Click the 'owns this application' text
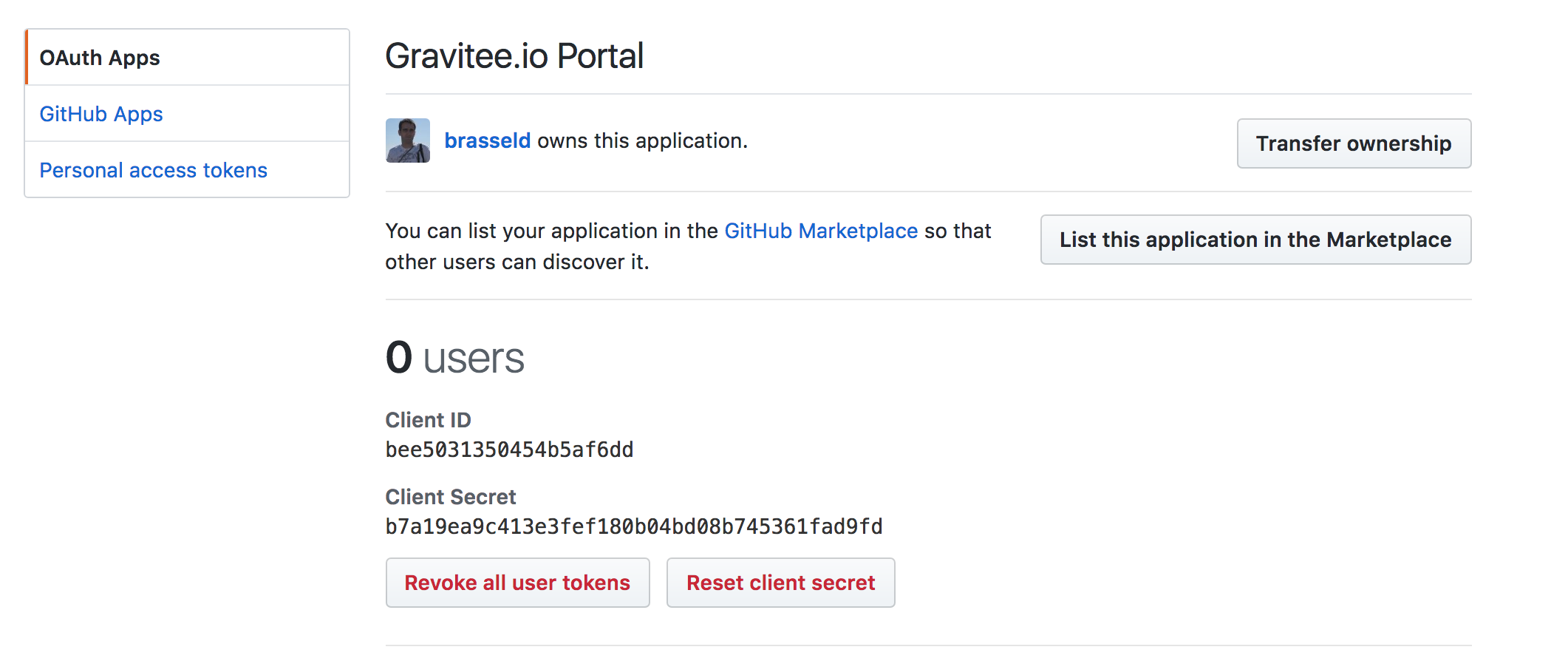 coord(641,140)
